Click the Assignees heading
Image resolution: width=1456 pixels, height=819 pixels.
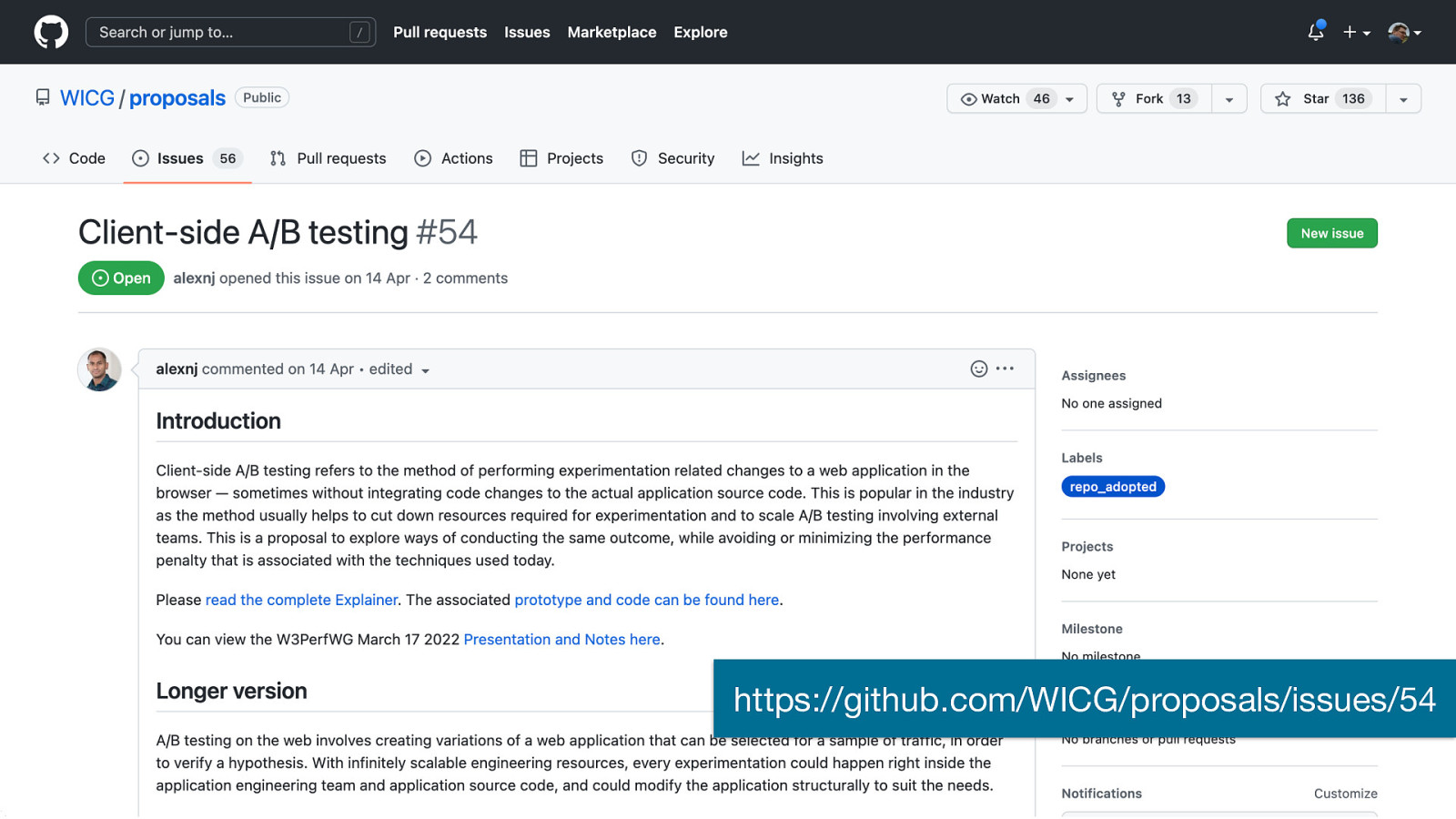coord(1093,376)
